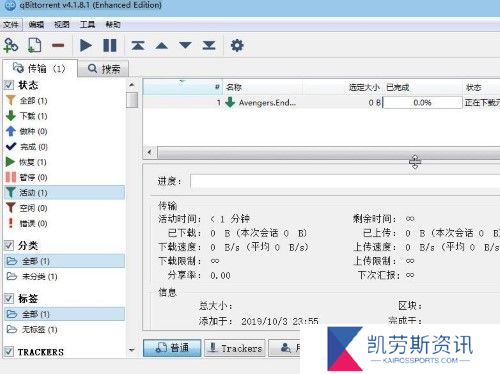
Task: Open the 视图 menu
Action: click(x=62, y=25)
